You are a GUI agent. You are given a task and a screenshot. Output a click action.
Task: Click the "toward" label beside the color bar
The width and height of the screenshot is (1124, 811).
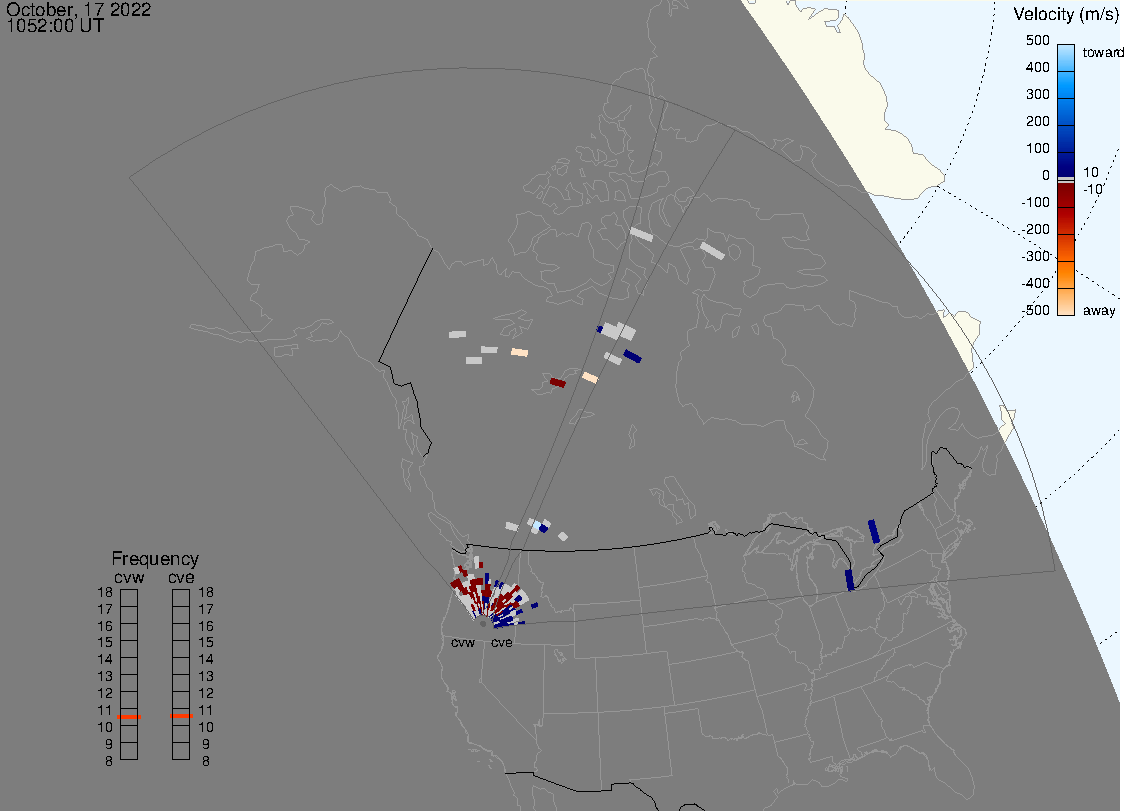(x=1102, y=52)
